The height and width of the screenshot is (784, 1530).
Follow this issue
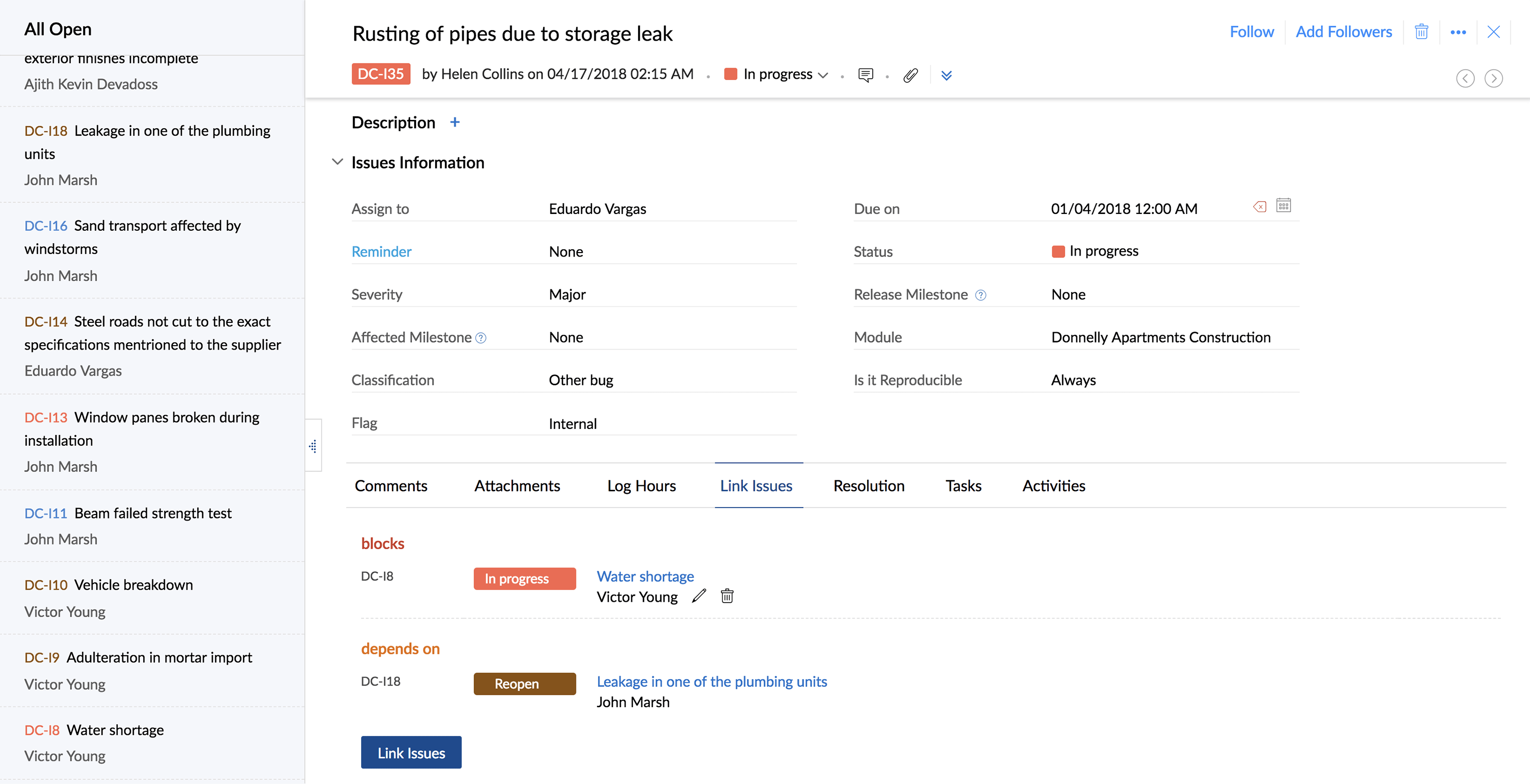point(1252,32)
